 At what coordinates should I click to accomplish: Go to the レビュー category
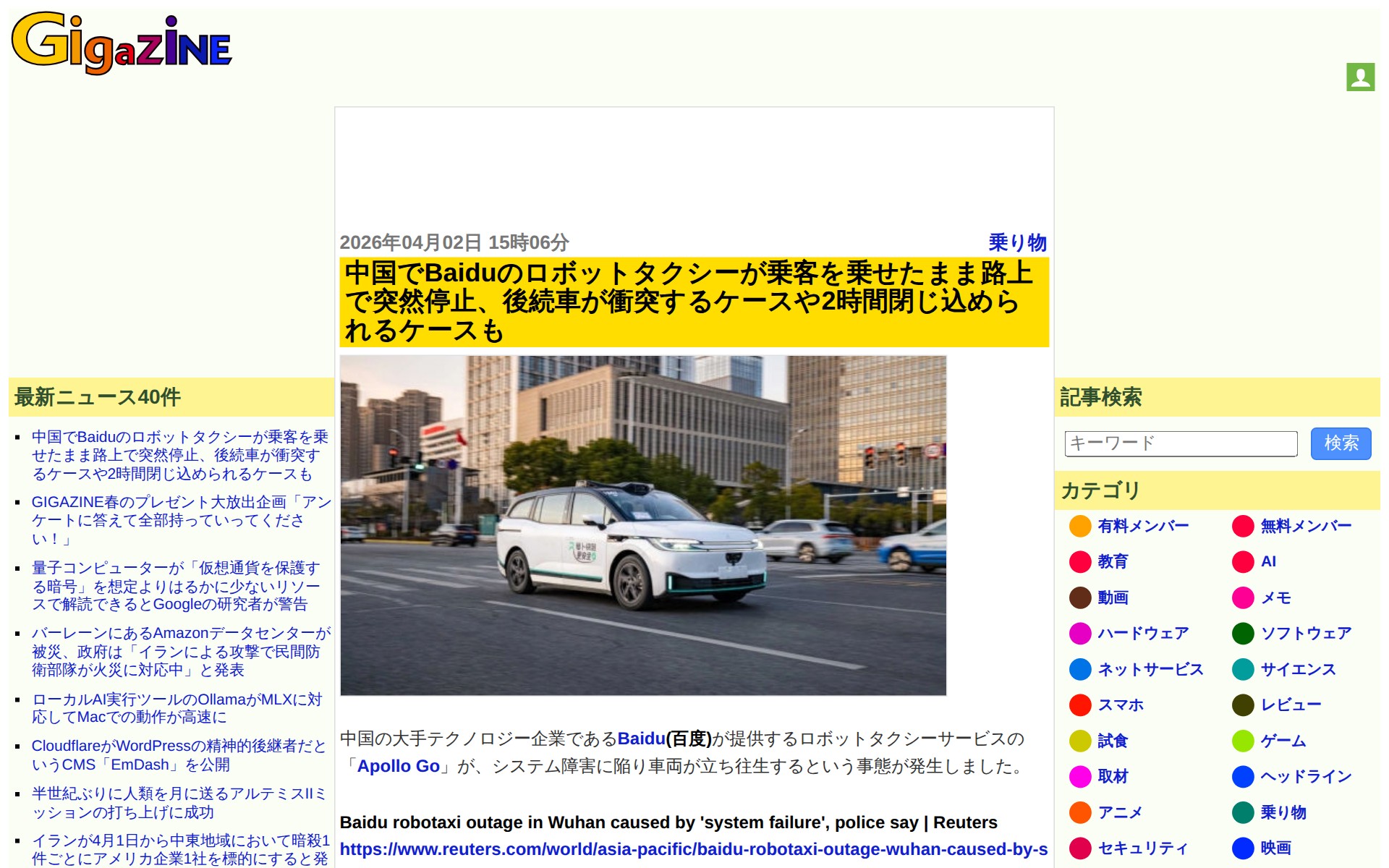pos(1291,705)
